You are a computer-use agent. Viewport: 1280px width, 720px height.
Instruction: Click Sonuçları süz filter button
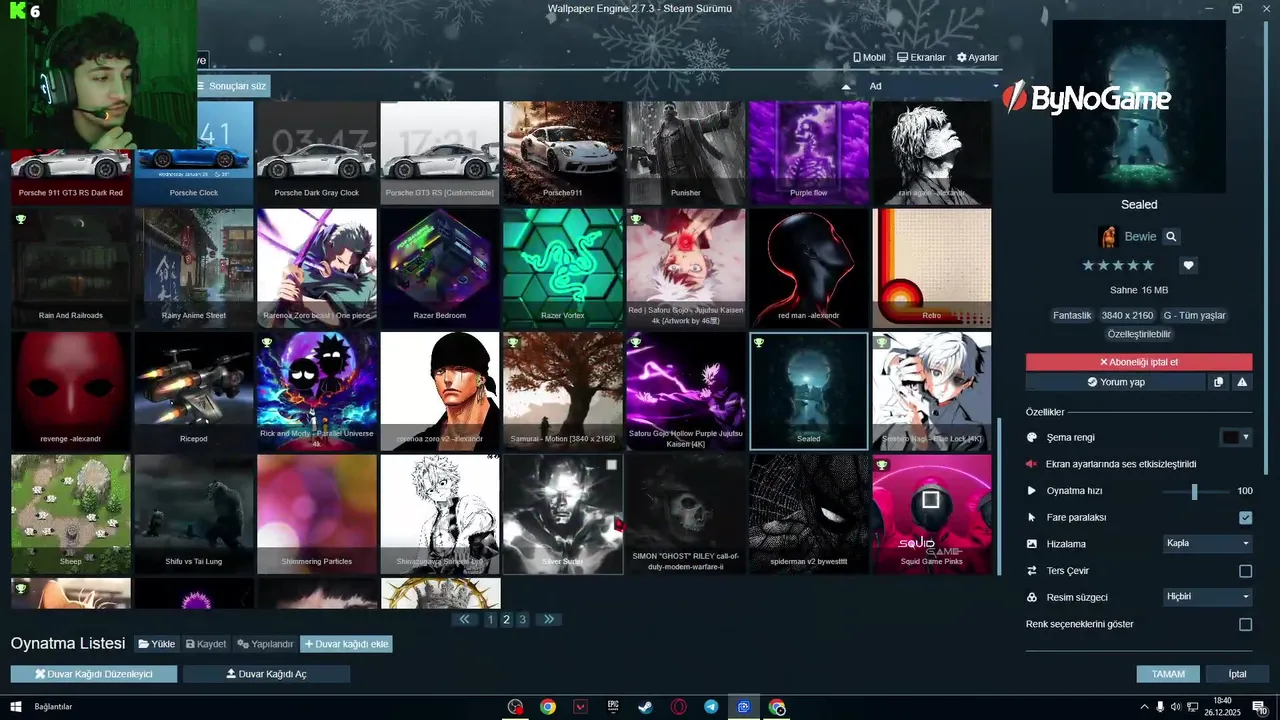(233, 86)
